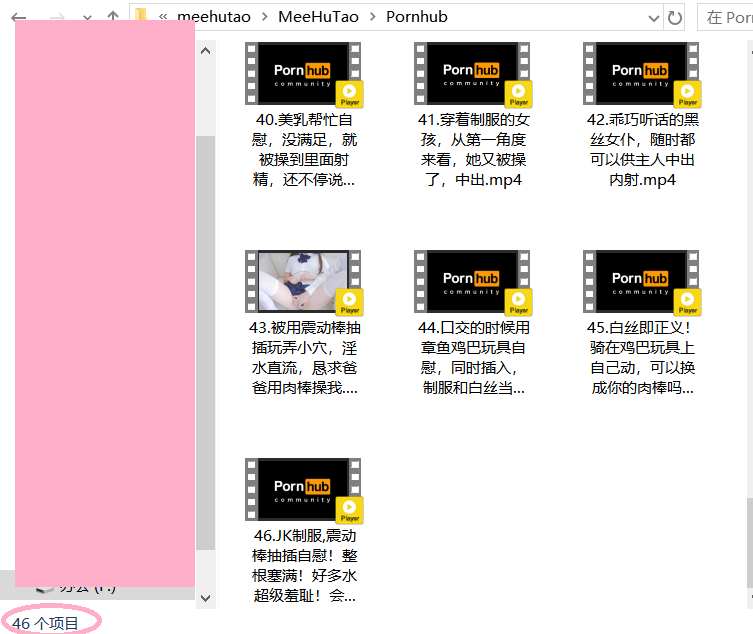Open chevron between MeeHuTao and Pornhub breadcrumbs

tap(373, 17)
